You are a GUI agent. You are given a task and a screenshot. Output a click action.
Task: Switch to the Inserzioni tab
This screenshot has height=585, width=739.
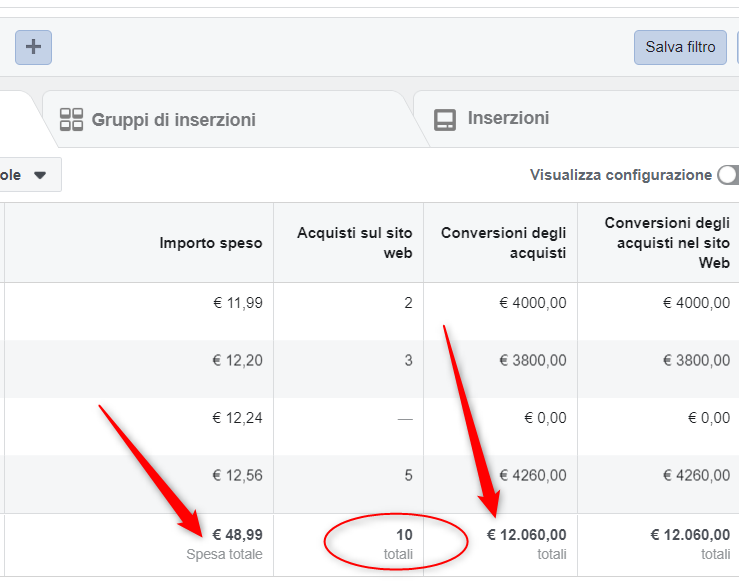[508, 118]
